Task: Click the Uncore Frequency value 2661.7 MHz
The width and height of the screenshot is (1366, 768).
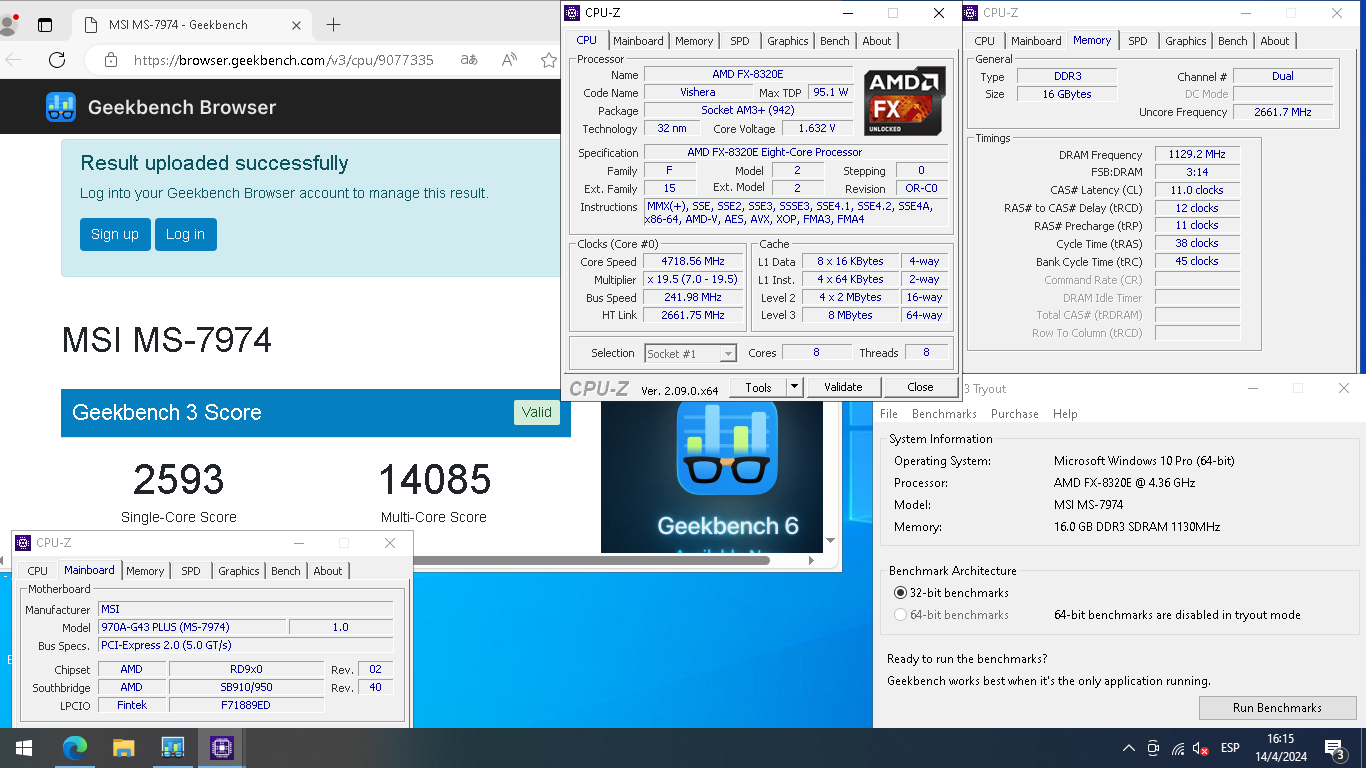Action: coord(1283,112)
